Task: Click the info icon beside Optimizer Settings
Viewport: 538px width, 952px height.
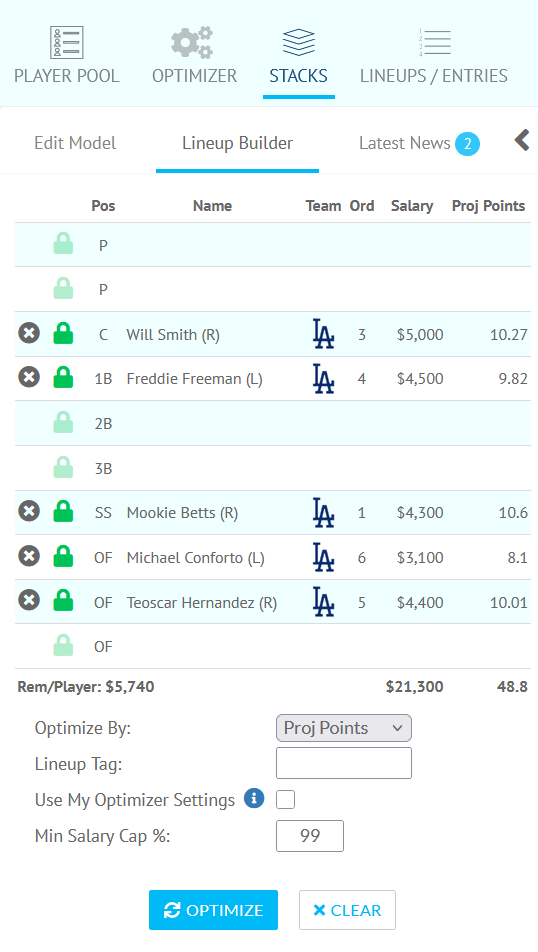Action: click(254, 798)
